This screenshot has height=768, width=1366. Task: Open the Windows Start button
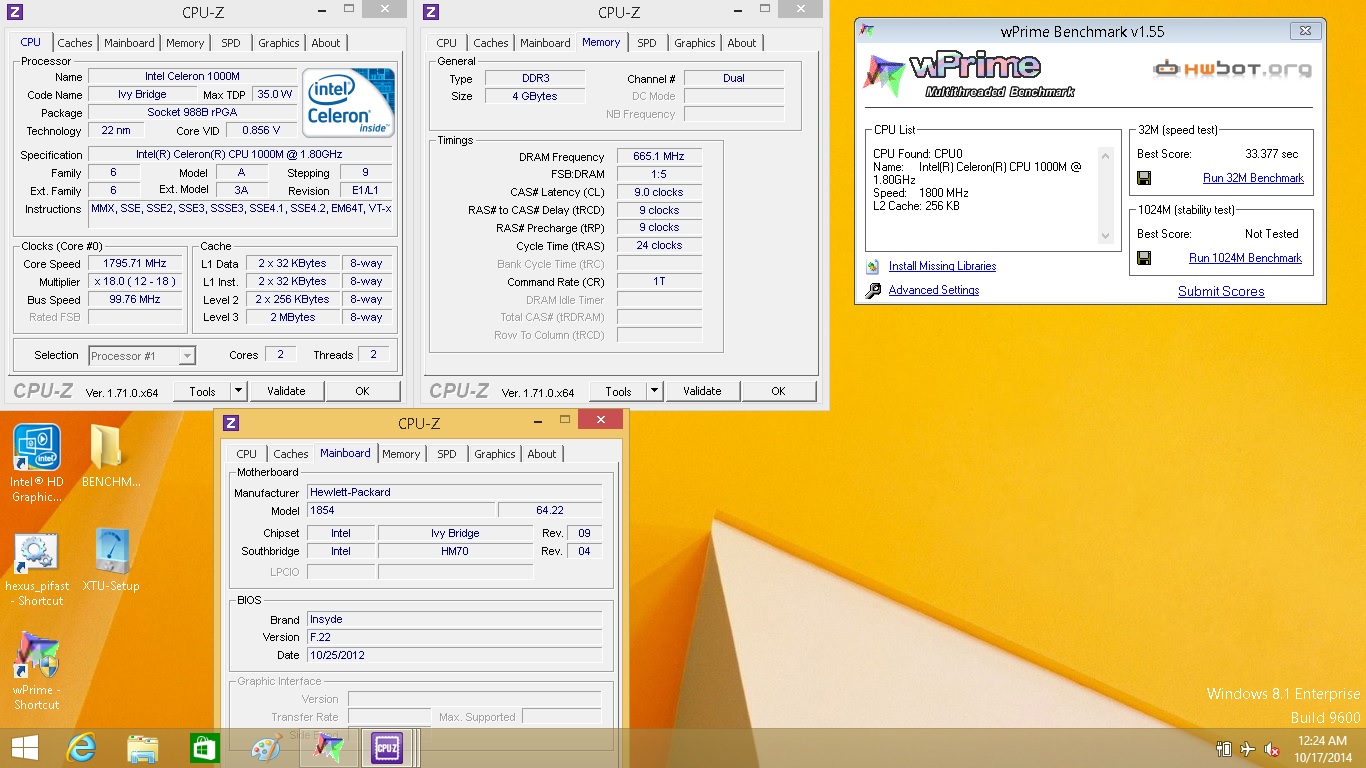24,748
